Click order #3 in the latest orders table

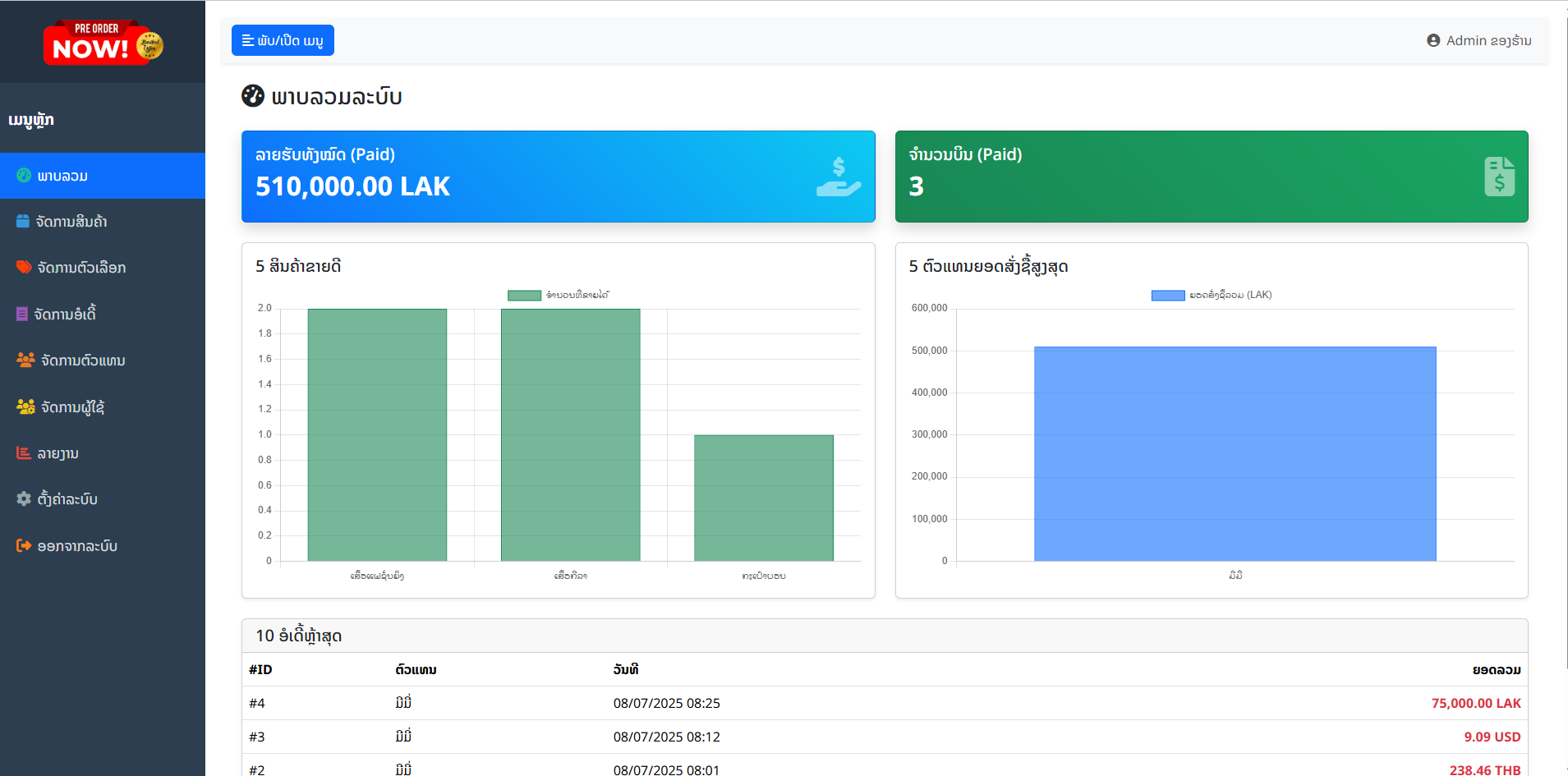click(257, 737)
